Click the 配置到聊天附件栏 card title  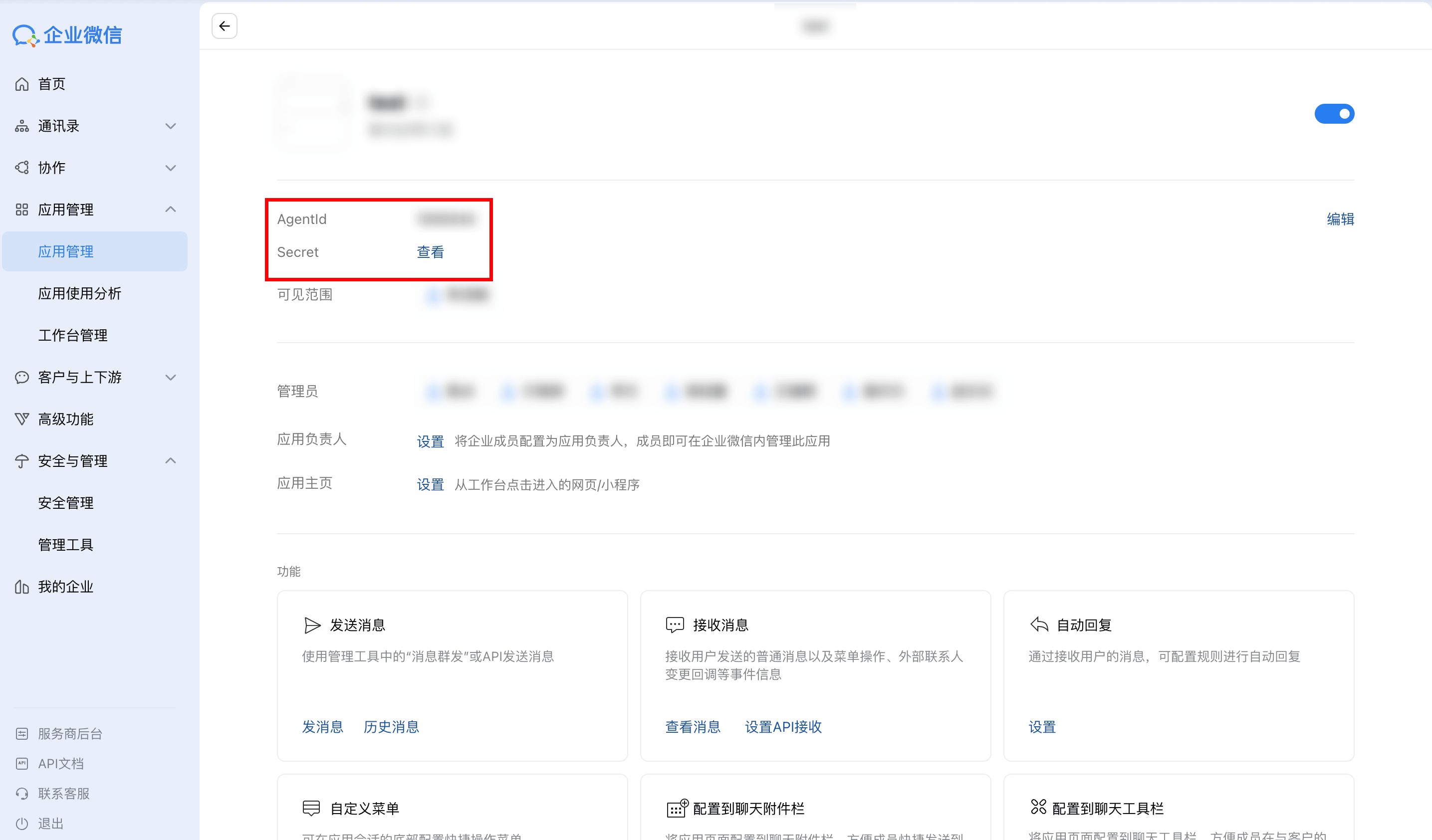749,808
